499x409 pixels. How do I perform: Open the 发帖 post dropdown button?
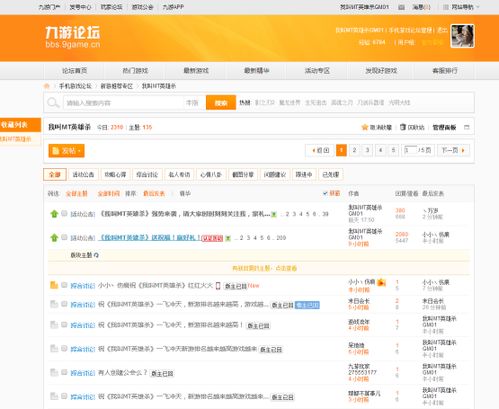point(66,151)
